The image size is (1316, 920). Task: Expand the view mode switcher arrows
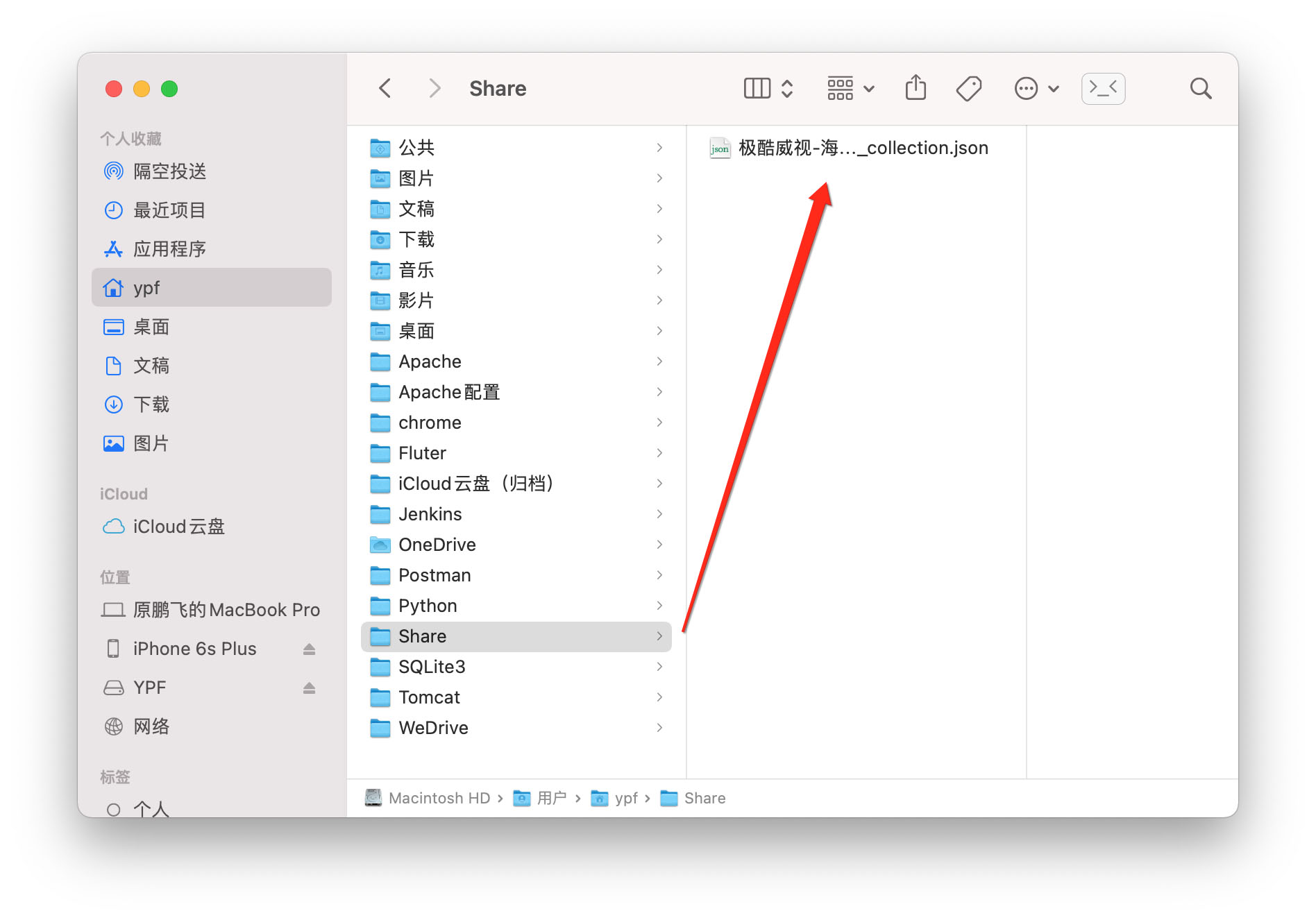point(787,88)
